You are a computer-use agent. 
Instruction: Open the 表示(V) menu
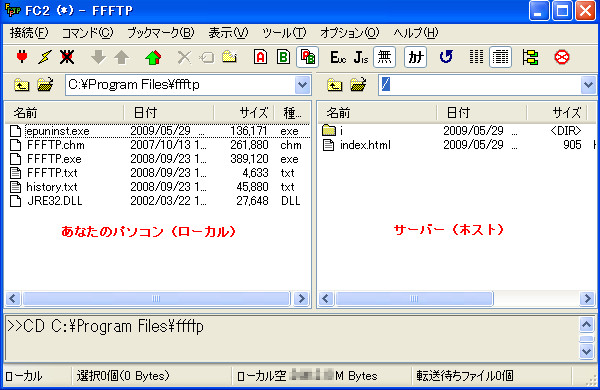[x=228, y=33]
